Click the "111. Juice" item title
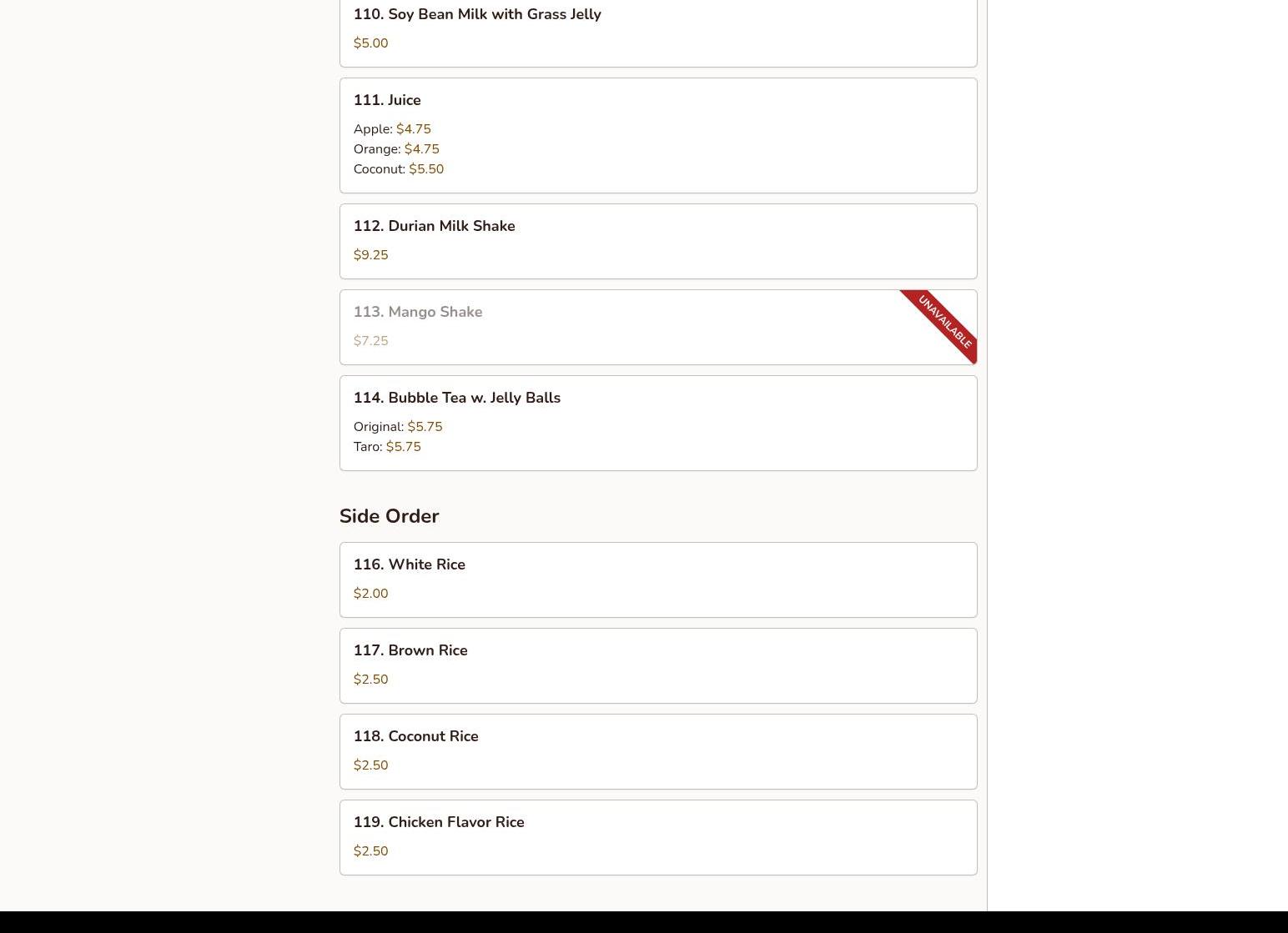The height and width of the screenshot is (933, 1288). (x=387, y=100)
